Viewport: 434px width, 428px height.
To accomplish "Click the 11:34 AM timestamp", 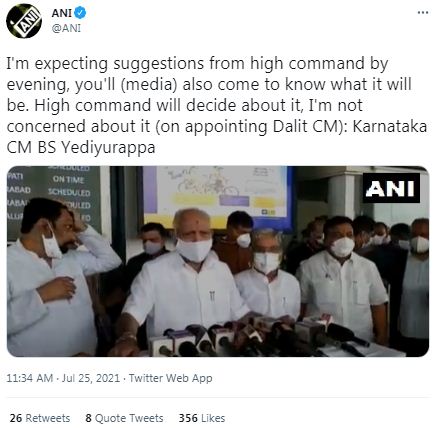I will pyautogui.click(x=30, y=378).
